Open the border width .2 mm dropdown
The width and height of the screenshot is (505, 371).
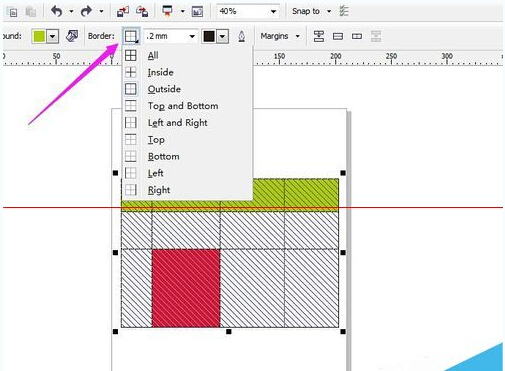pyautogui.click(x=192, y=36)
